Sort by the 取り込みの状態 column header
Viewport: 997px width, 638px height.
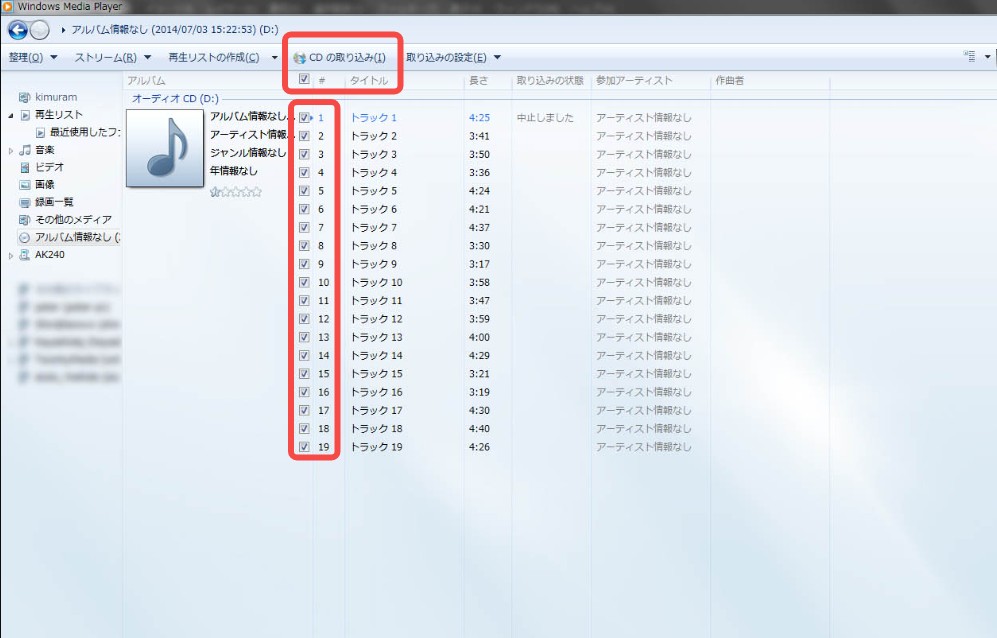click(x=550, y=81)
